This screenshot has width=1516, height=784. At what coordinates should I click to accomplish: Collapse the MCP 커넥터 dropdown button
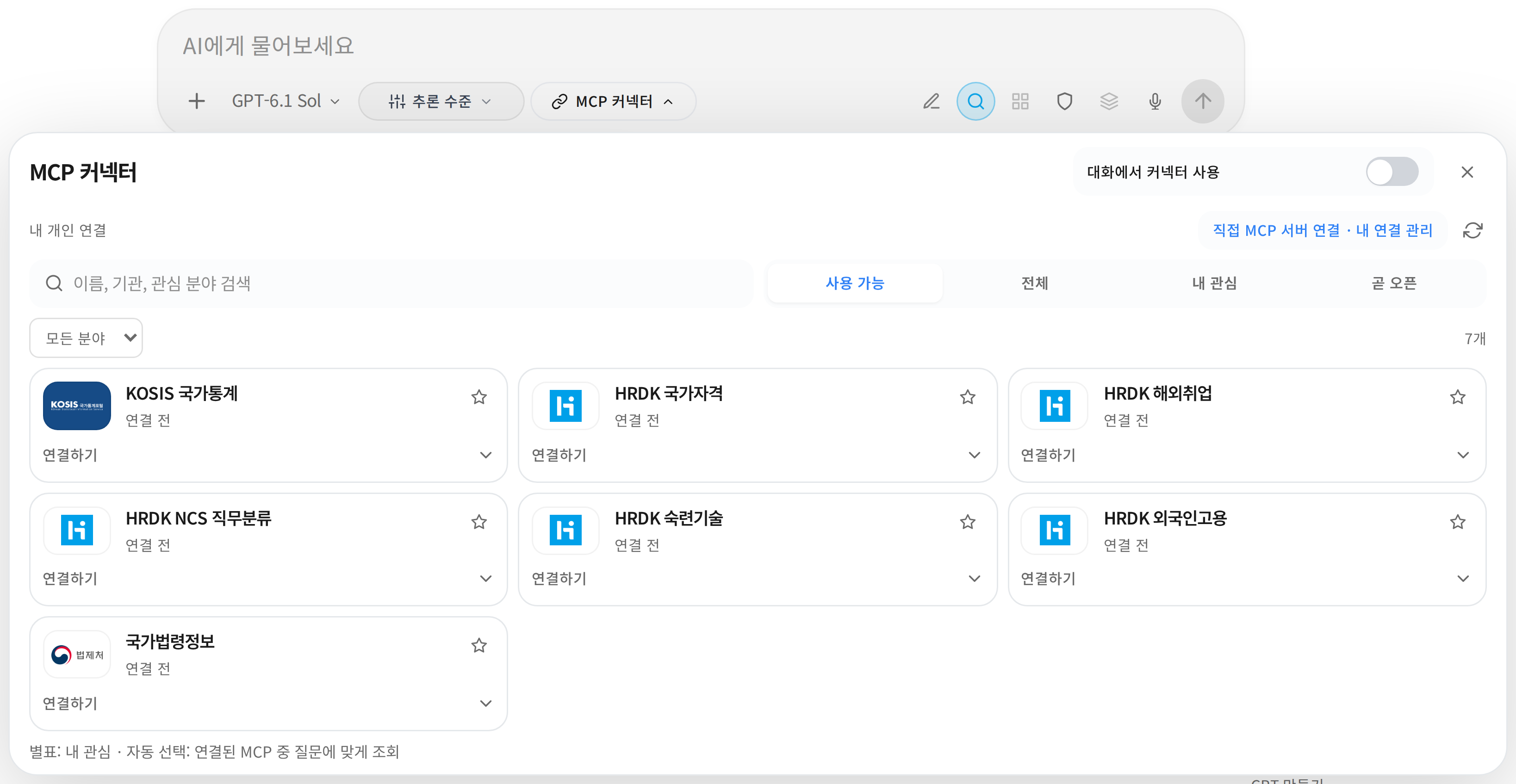(x=613, y=101)
